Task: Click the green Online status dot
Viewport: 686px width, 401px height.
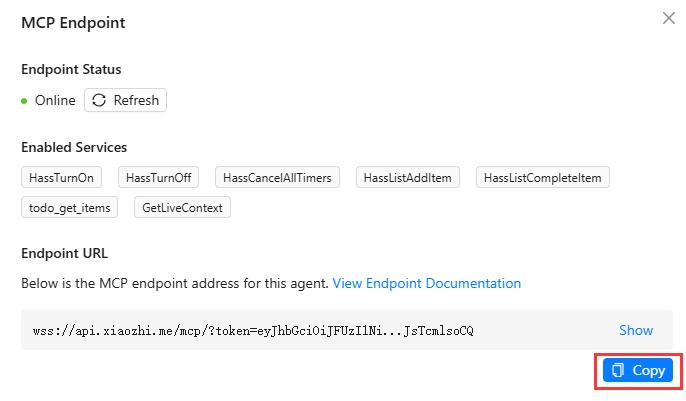Action: point(25,101)
